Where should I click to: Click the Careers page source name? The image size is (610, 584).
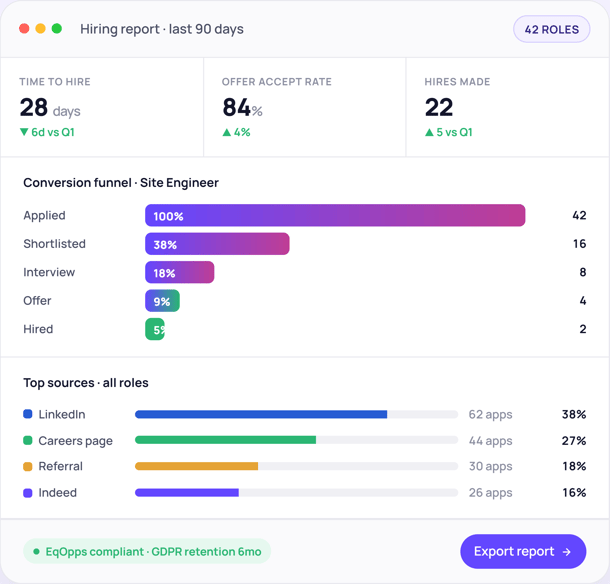pos(75,441)
